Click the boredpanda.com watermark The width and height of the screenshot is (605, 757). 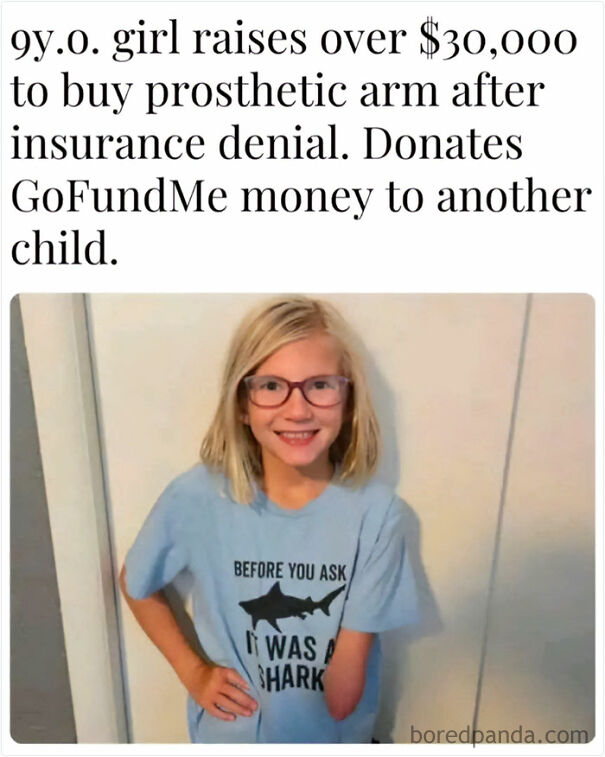pos(499,735)
